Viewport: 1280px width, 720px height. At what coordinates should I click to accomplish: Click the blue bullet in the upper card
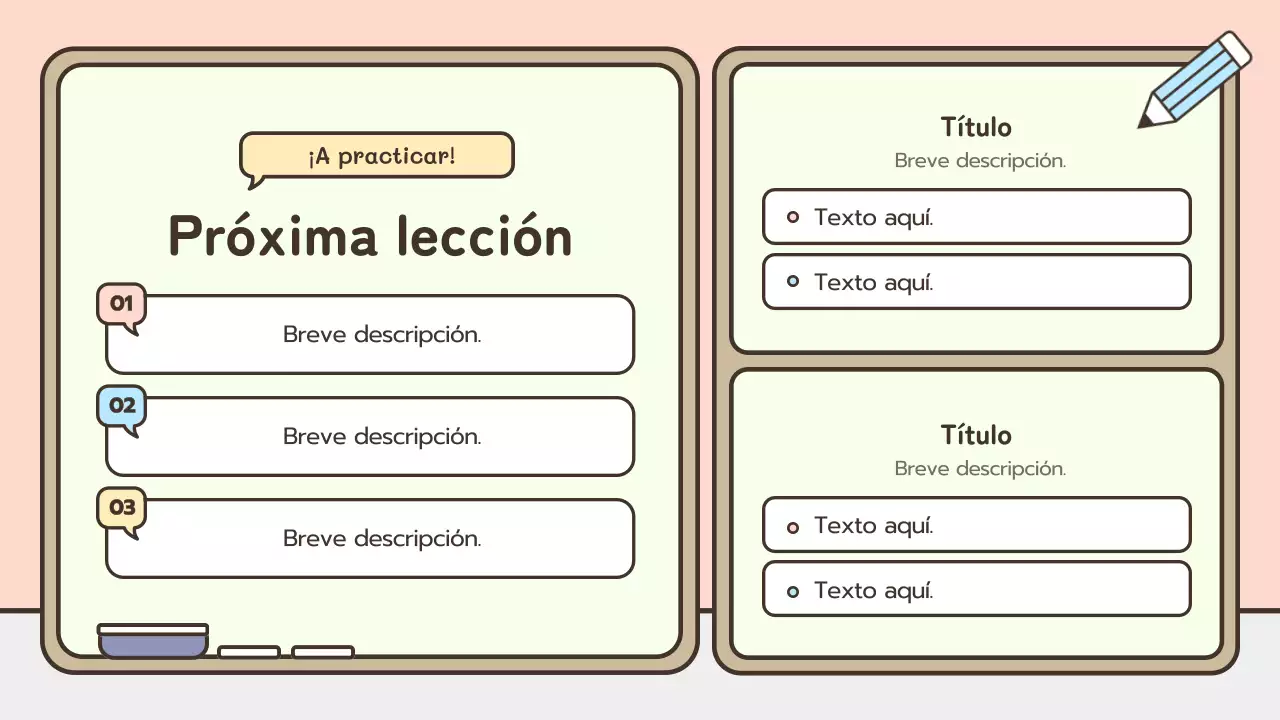pos(793,282)
